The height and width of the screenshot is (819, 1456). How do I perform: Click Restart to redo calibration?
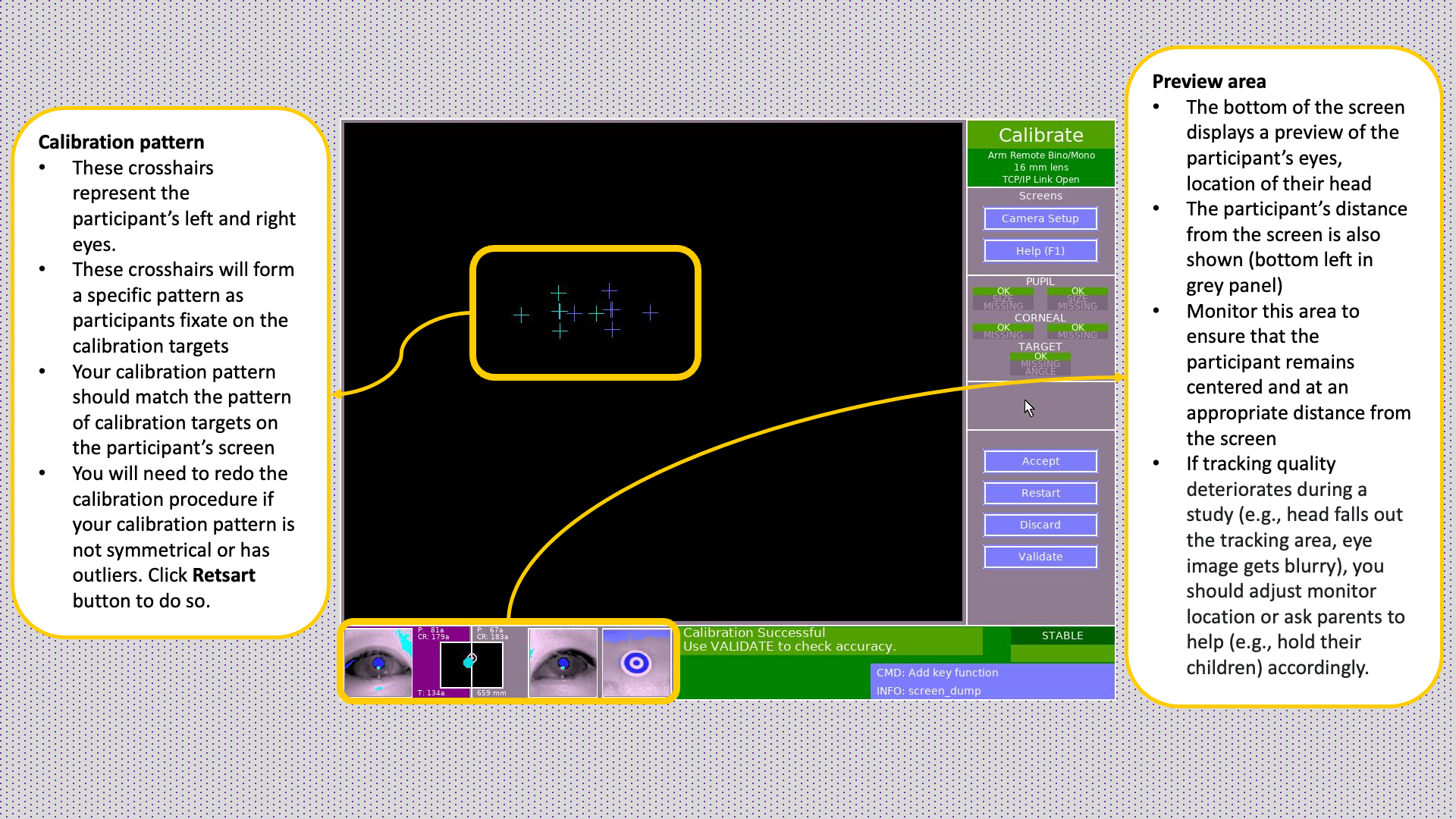tap(1040, 493)
